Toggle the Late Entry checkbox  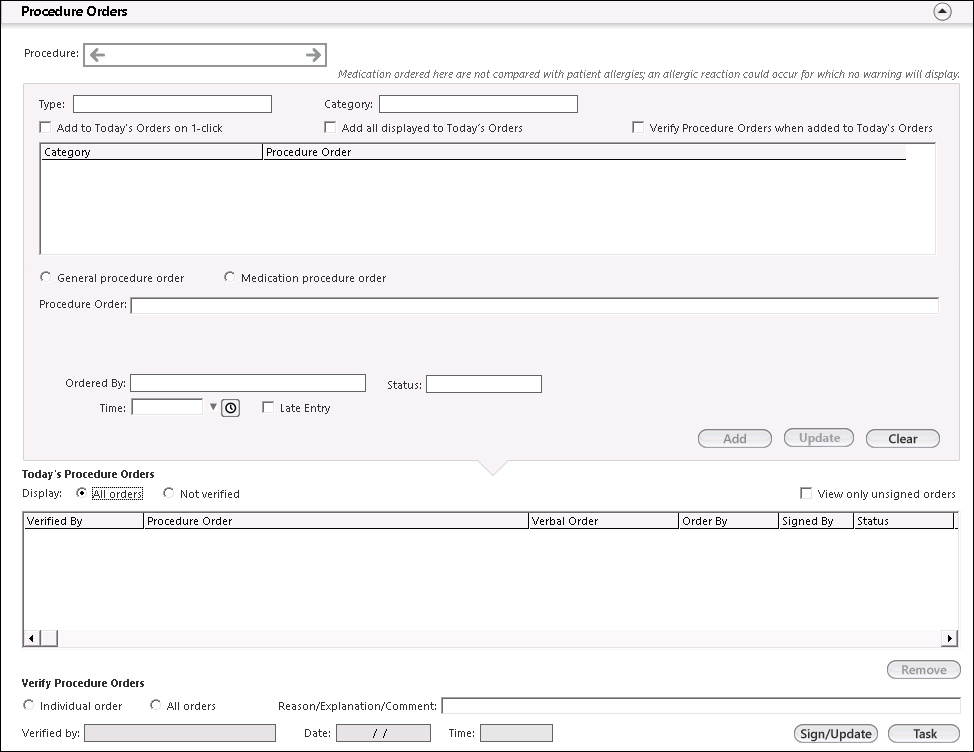point(268,408)
